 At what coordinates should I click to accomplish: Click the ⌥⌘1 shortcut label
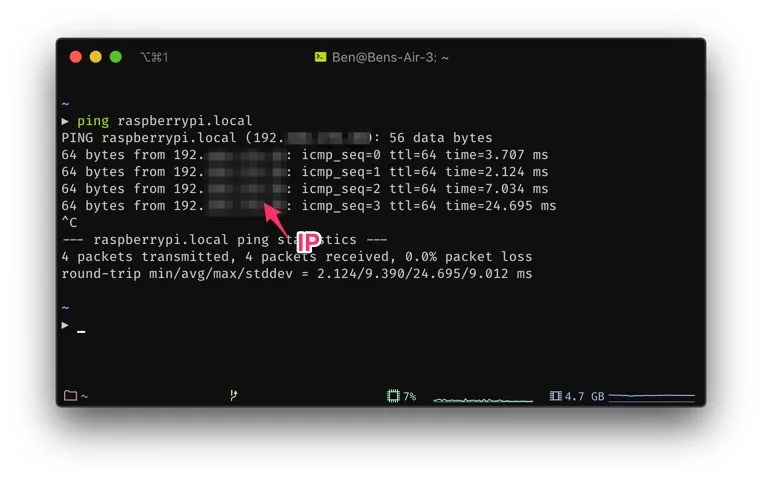[154, 57]
